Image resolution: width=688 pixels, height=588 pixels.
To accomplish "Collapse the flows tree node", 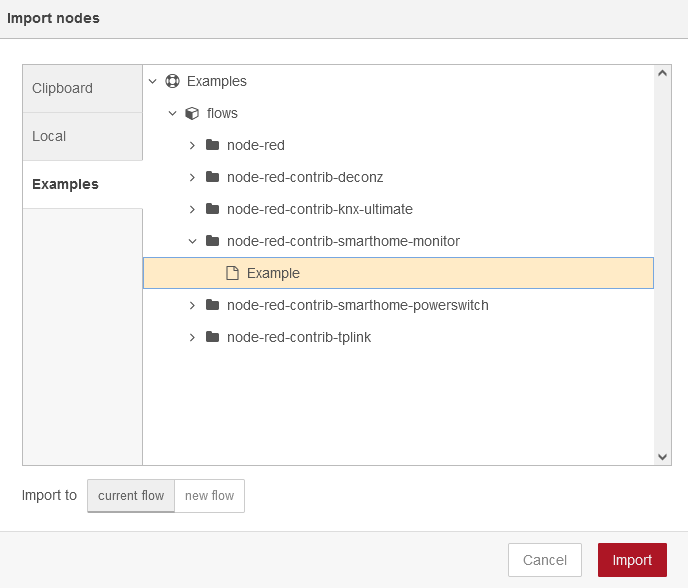I will [x=172, y=113].
